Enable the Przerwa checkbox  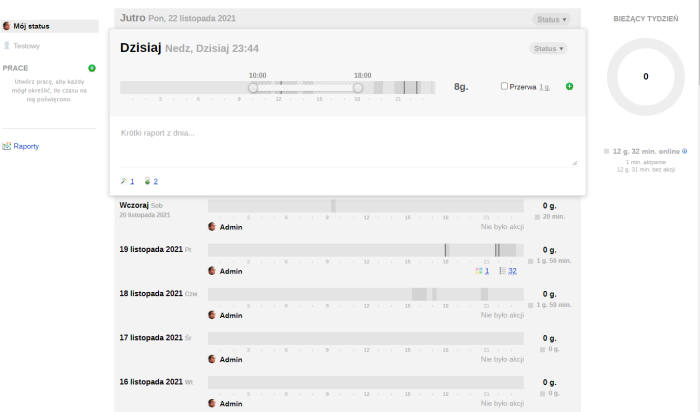coord(505,87)
